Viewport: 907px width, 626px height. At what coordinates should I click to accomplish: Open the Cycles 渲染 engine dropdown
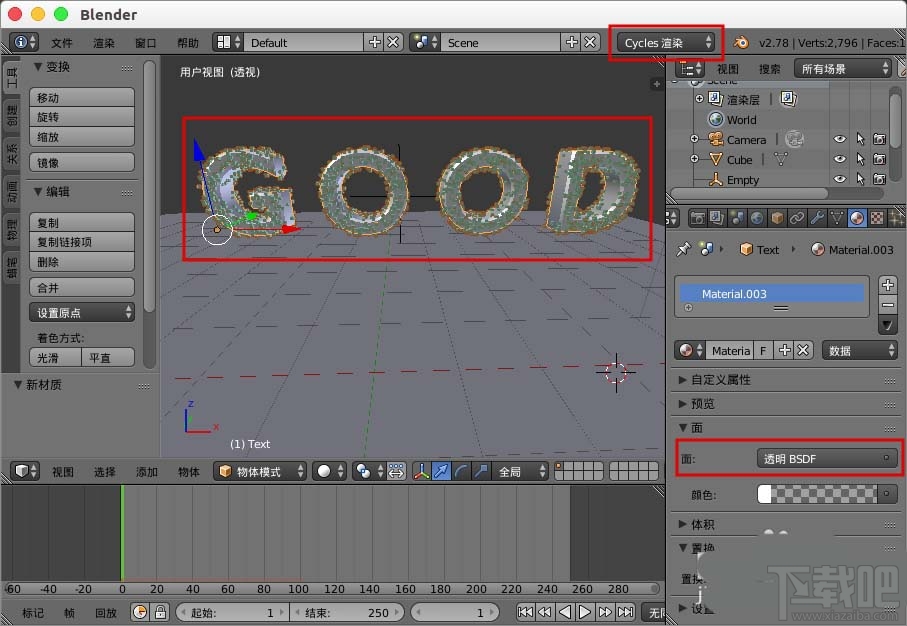(x=665, y=43)
